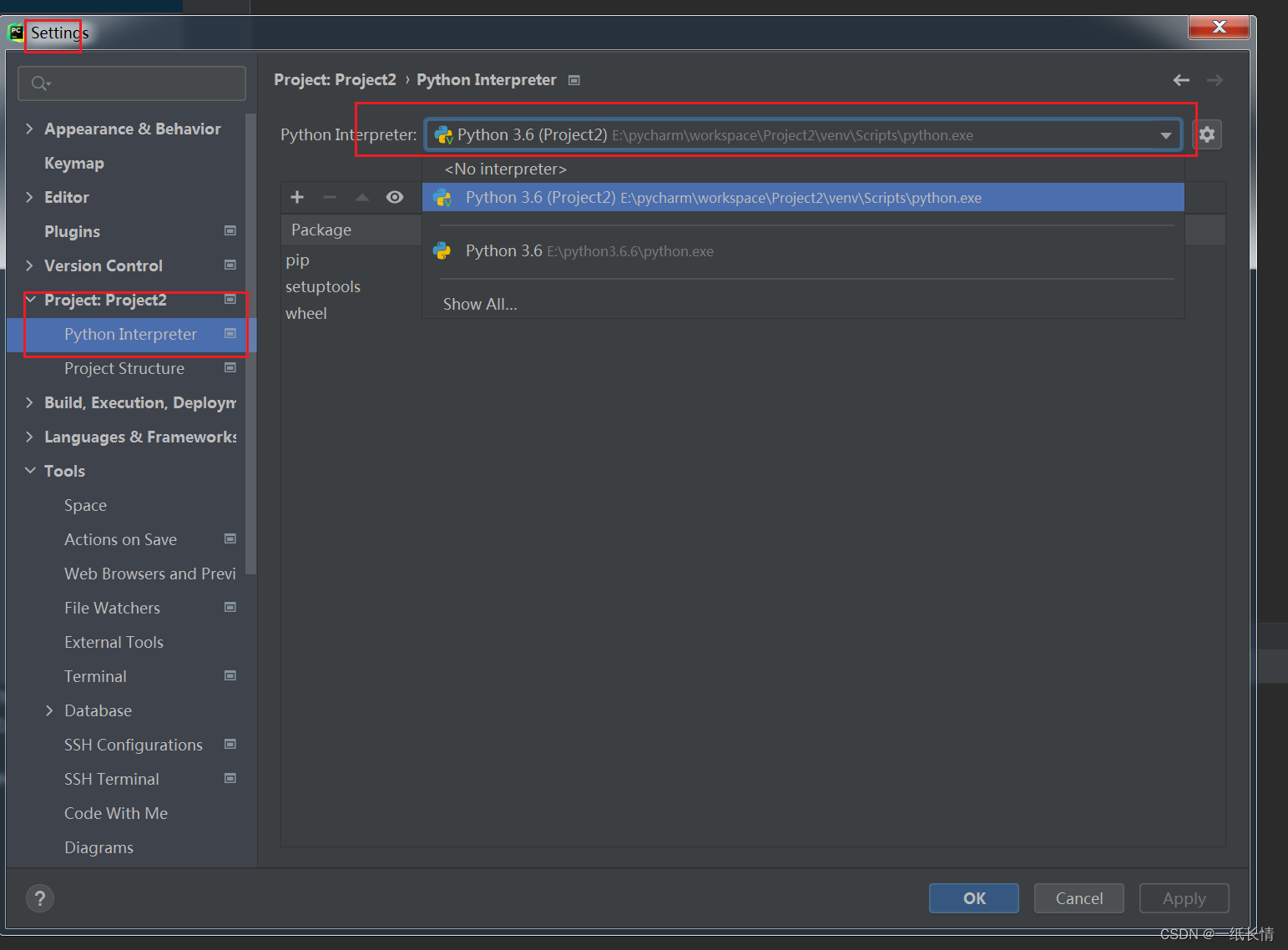The image size is (1288, 950).
Task: Open Space under Tools
Action: (85, 505)
